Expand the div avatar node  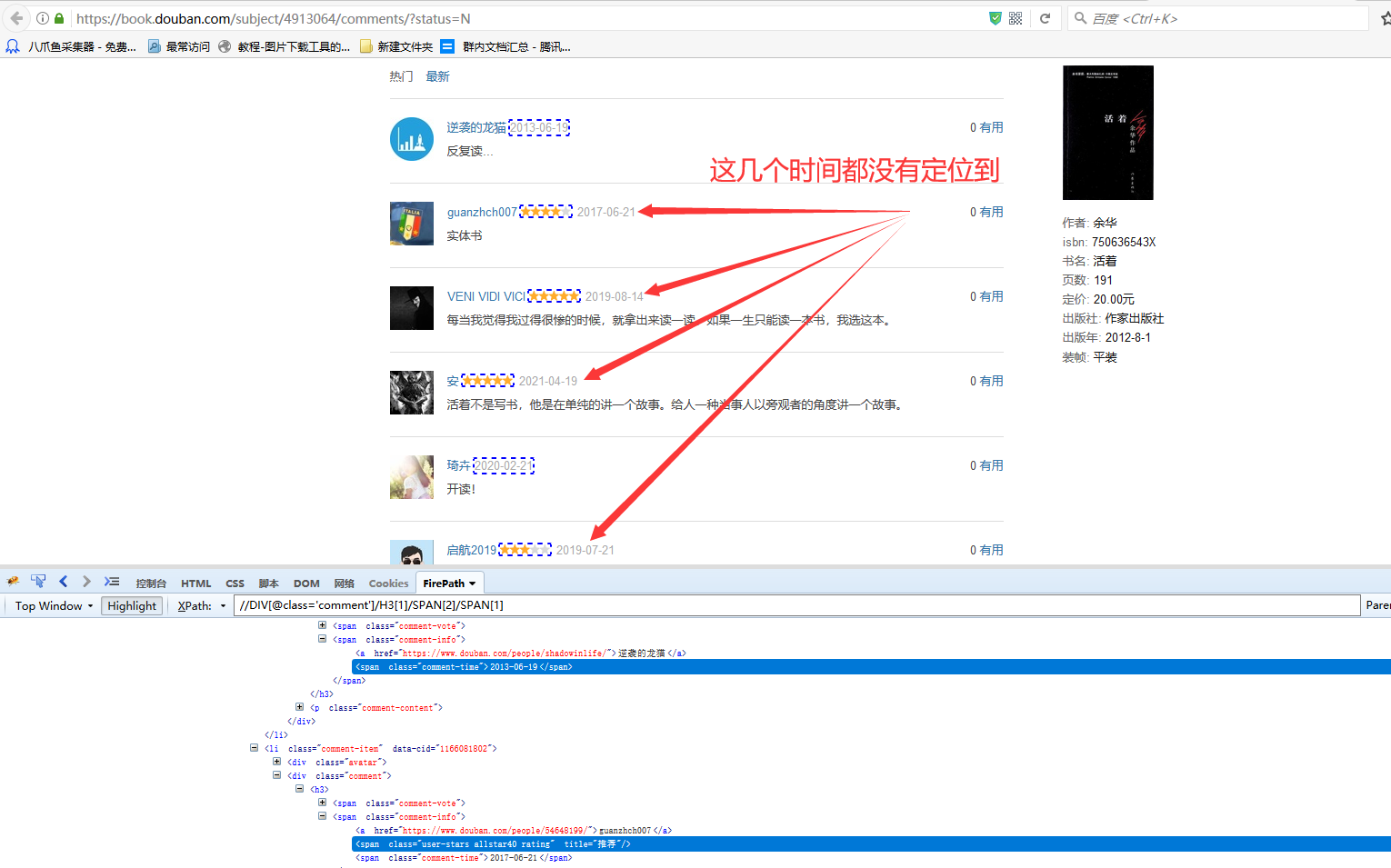click(276, 762)
